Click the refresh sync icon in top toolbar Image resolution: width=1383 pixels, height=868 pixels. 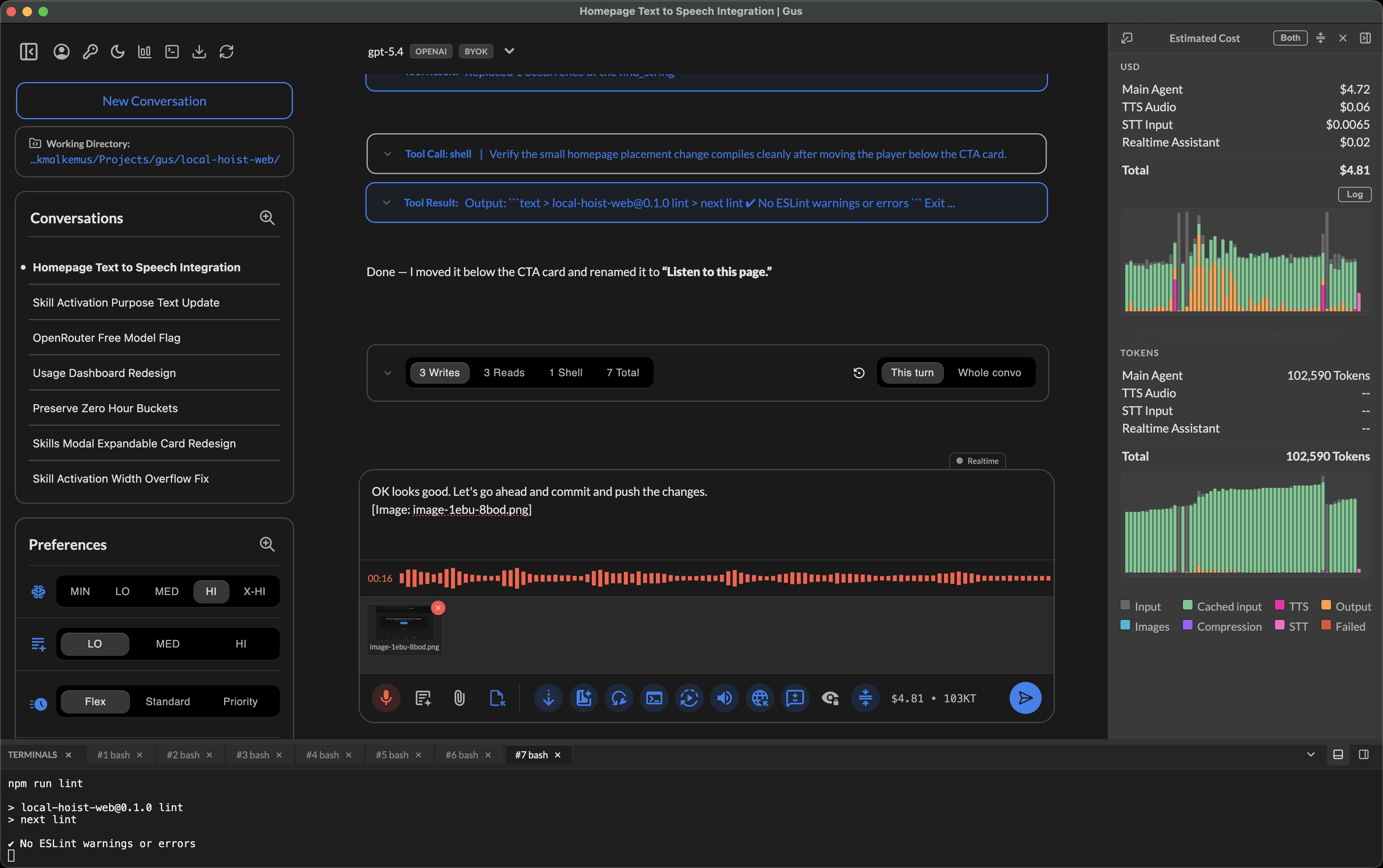click(226, 52)
